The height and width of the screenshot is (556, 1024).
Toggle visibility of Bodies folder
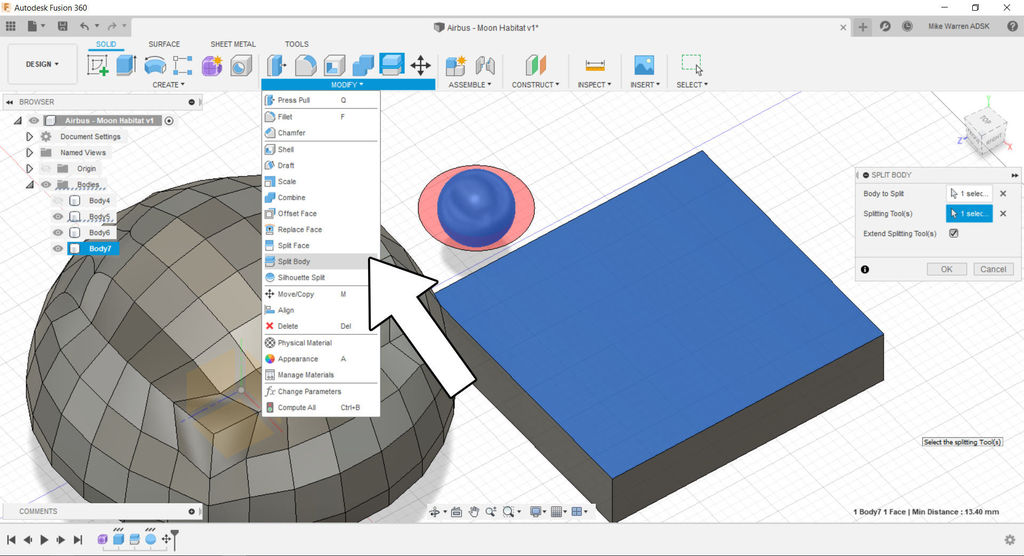click(x=46, y=185)
